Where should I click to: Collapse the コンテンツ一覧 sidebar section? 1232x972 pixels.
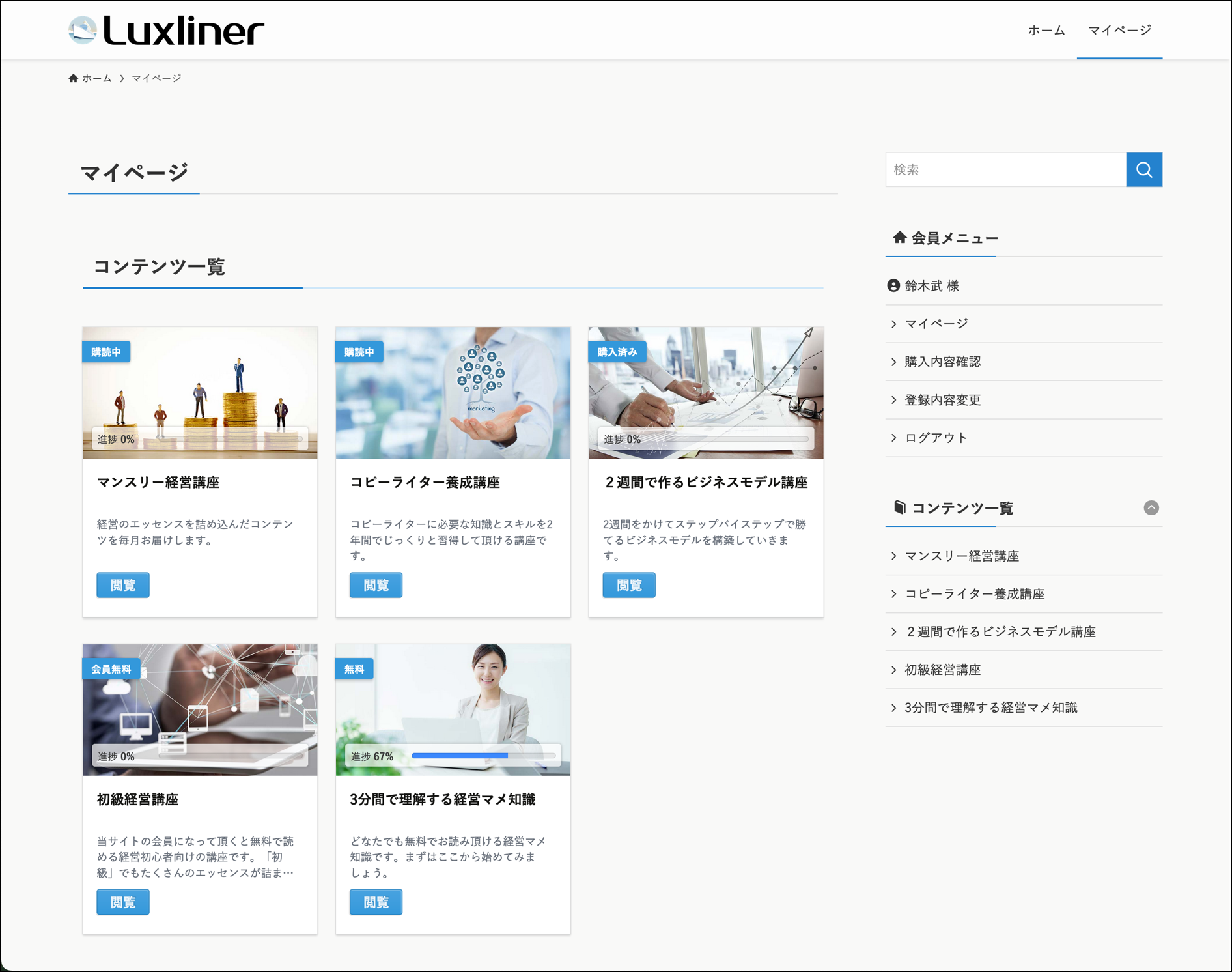1151,507
